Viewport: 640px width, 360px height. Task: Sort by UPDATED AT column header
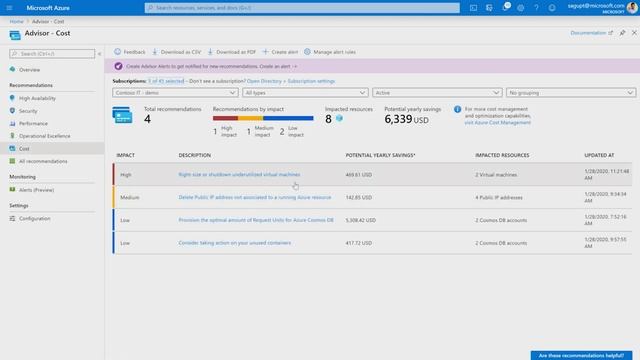pyautogui.click(x=599, y=156)
